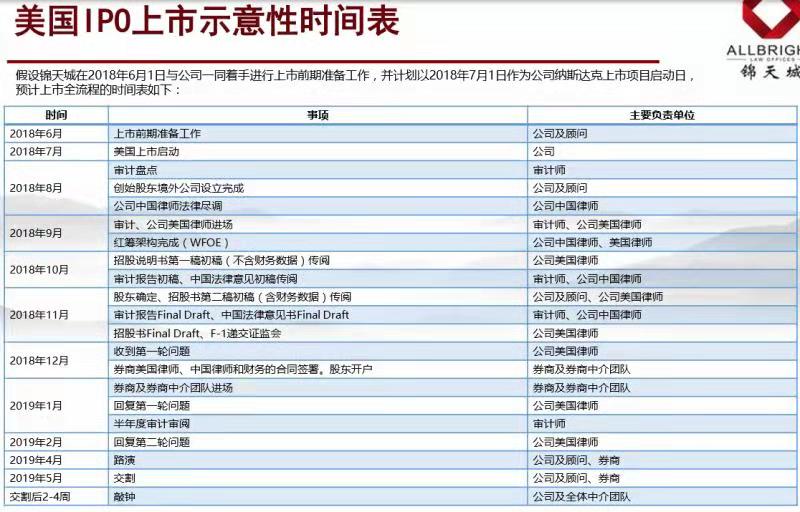Click the 2018年10月 time cell
Screen dimensions: 800x512
point(38,269)
